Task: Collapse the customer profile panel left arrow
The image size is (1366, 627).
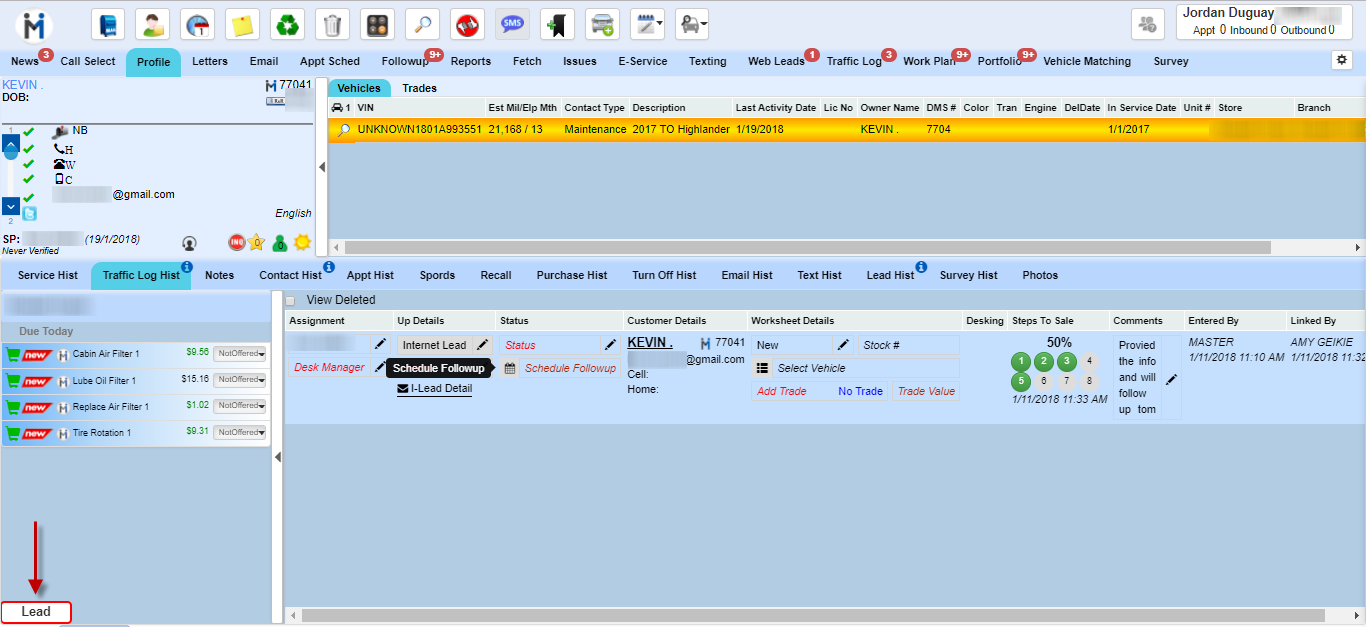Action: pyautogui.click(x=322, y=167)
